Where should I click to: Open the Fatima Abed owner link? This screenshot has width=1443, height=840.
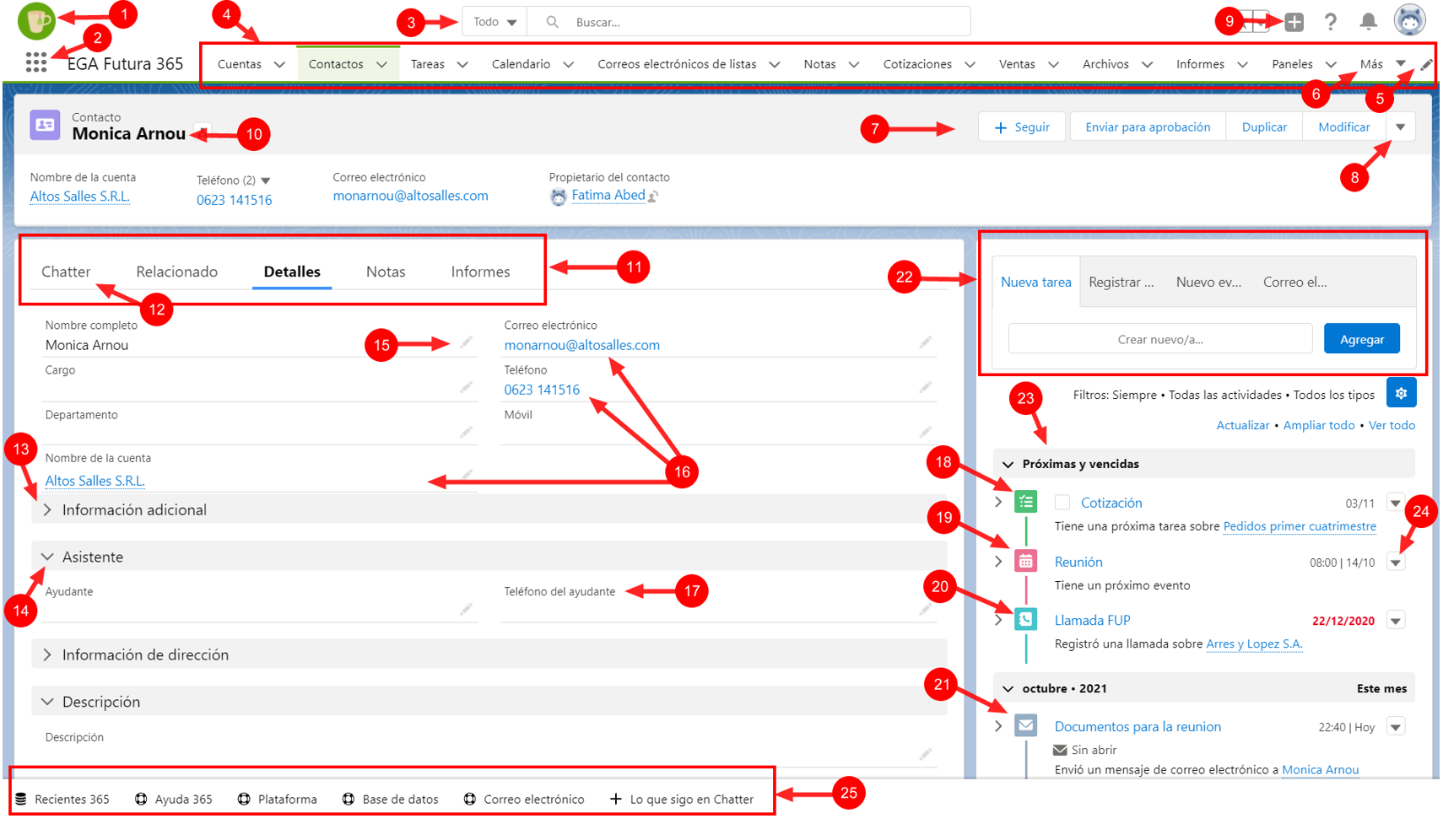(608, 196)
